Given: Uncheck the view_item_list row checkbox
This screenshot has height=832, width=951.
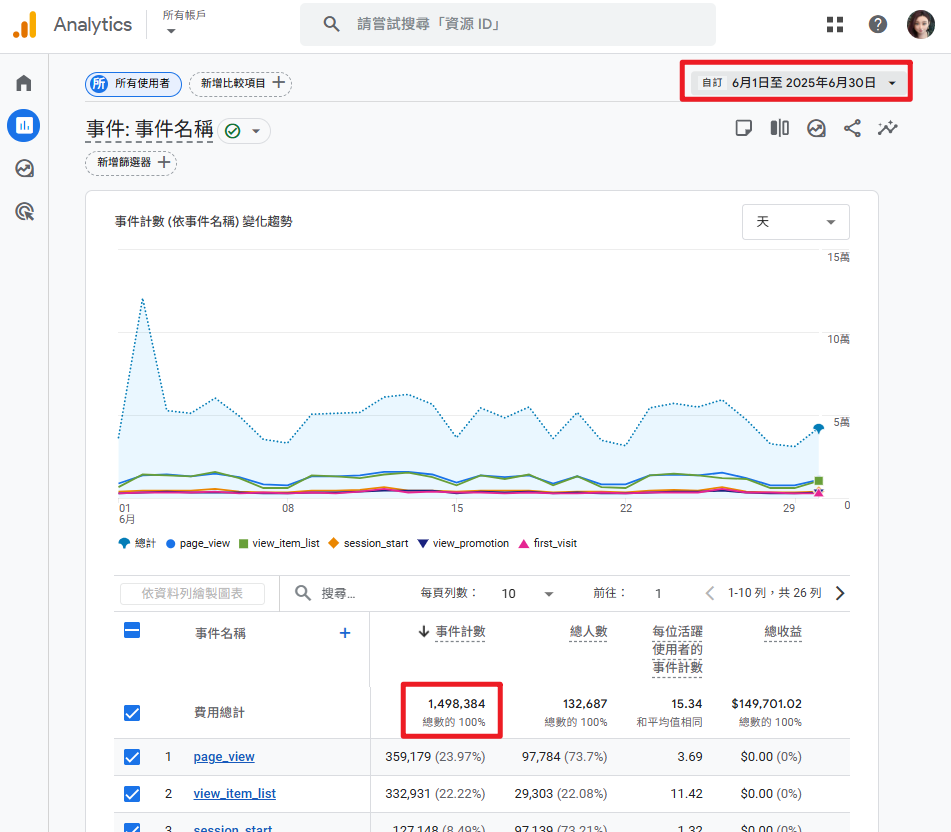Looking at the screenshot, I should coord(132,794).
